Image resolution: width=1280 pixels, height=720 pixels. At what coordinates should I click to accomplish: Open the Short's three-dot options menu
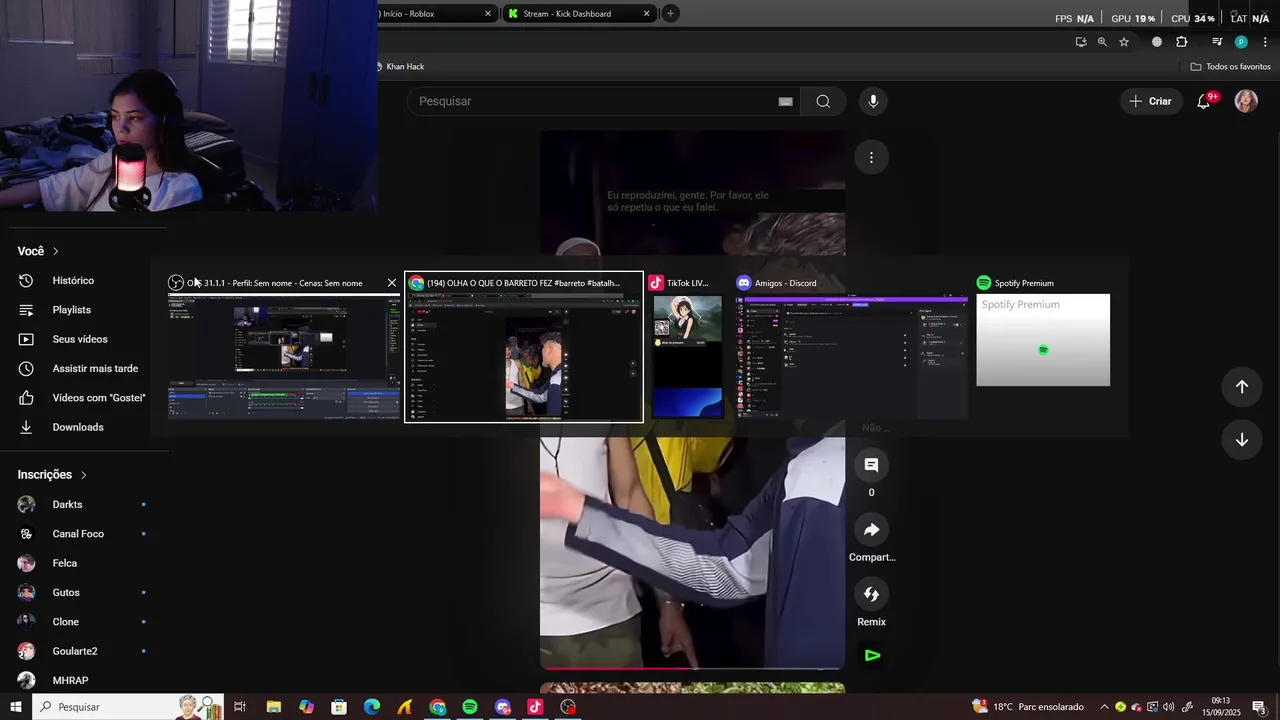tap(871, 157)
